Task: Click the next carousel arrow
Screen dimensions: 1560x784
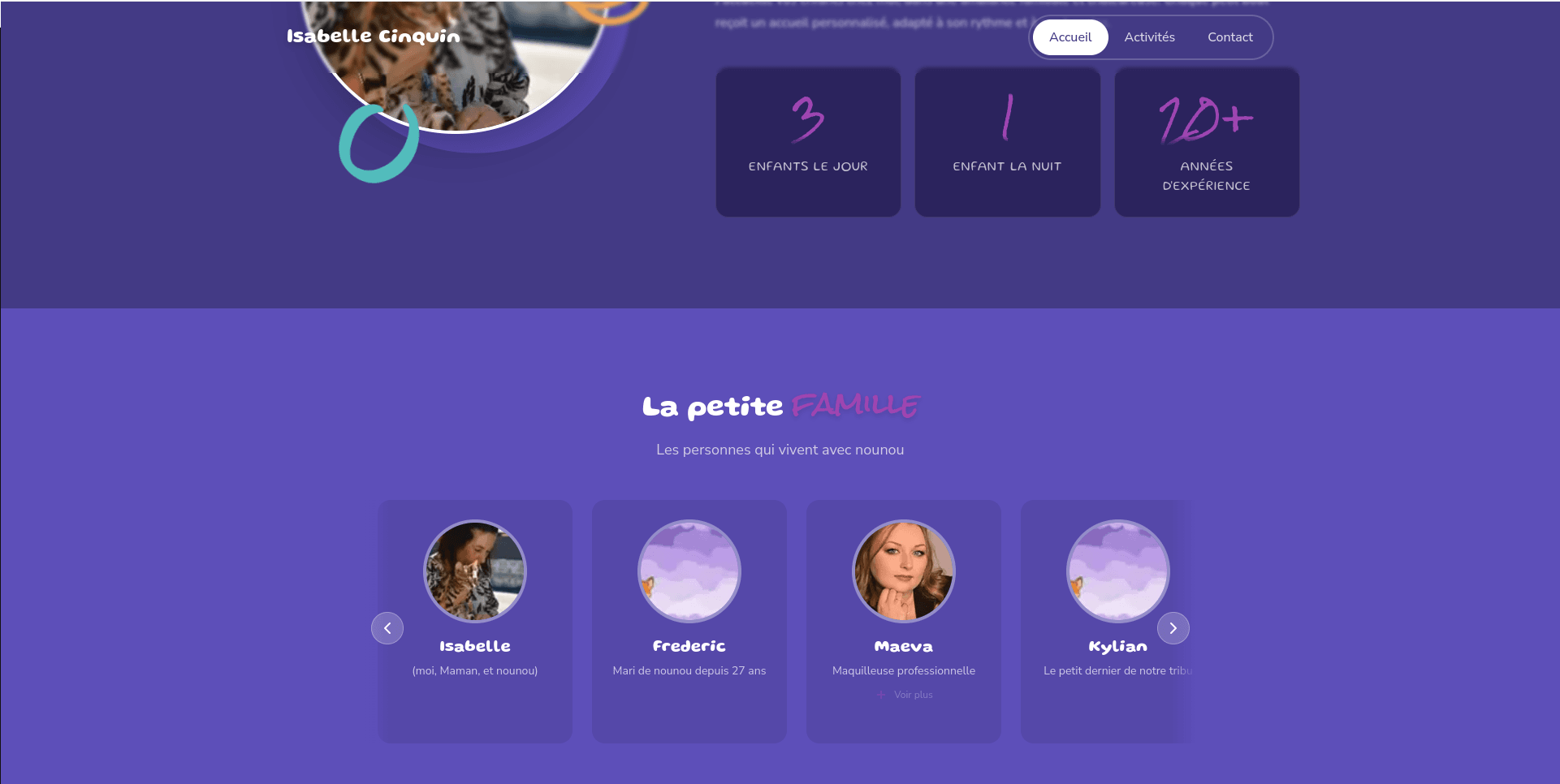Action: pyautogui.click(x=1173, y=628)
